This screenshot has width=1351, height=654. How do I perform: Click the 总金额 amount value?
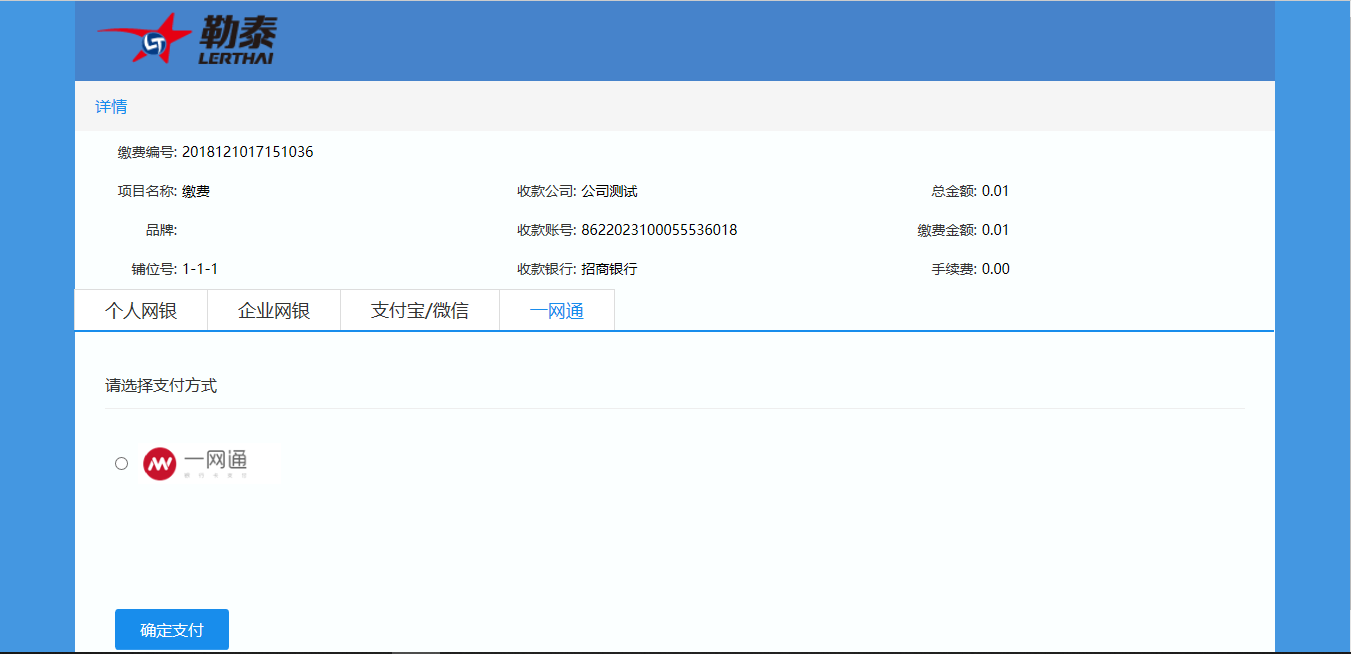coord(995,191)
